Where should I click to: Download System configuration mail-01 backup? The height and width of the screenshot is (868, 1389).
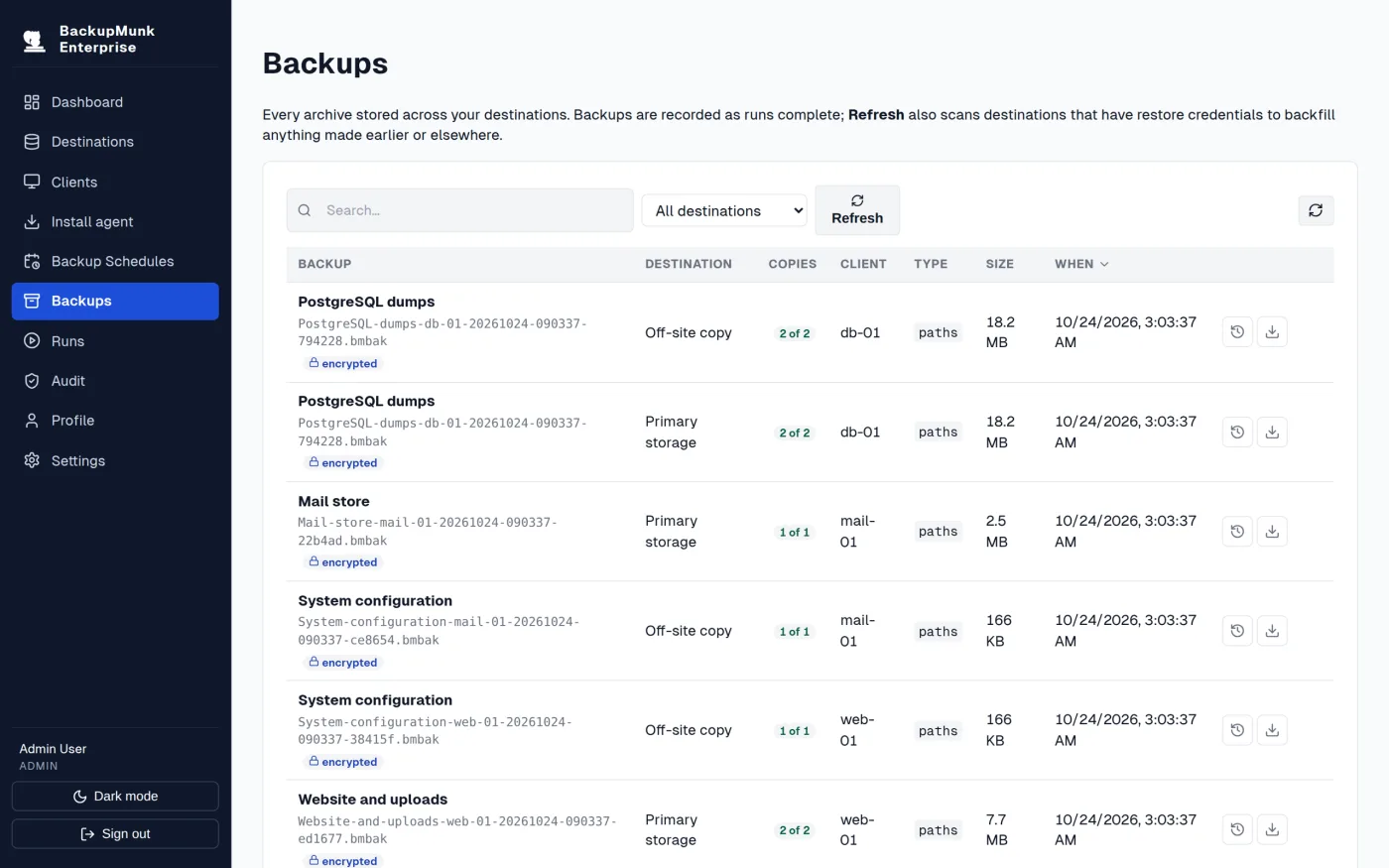[1272, 631]
